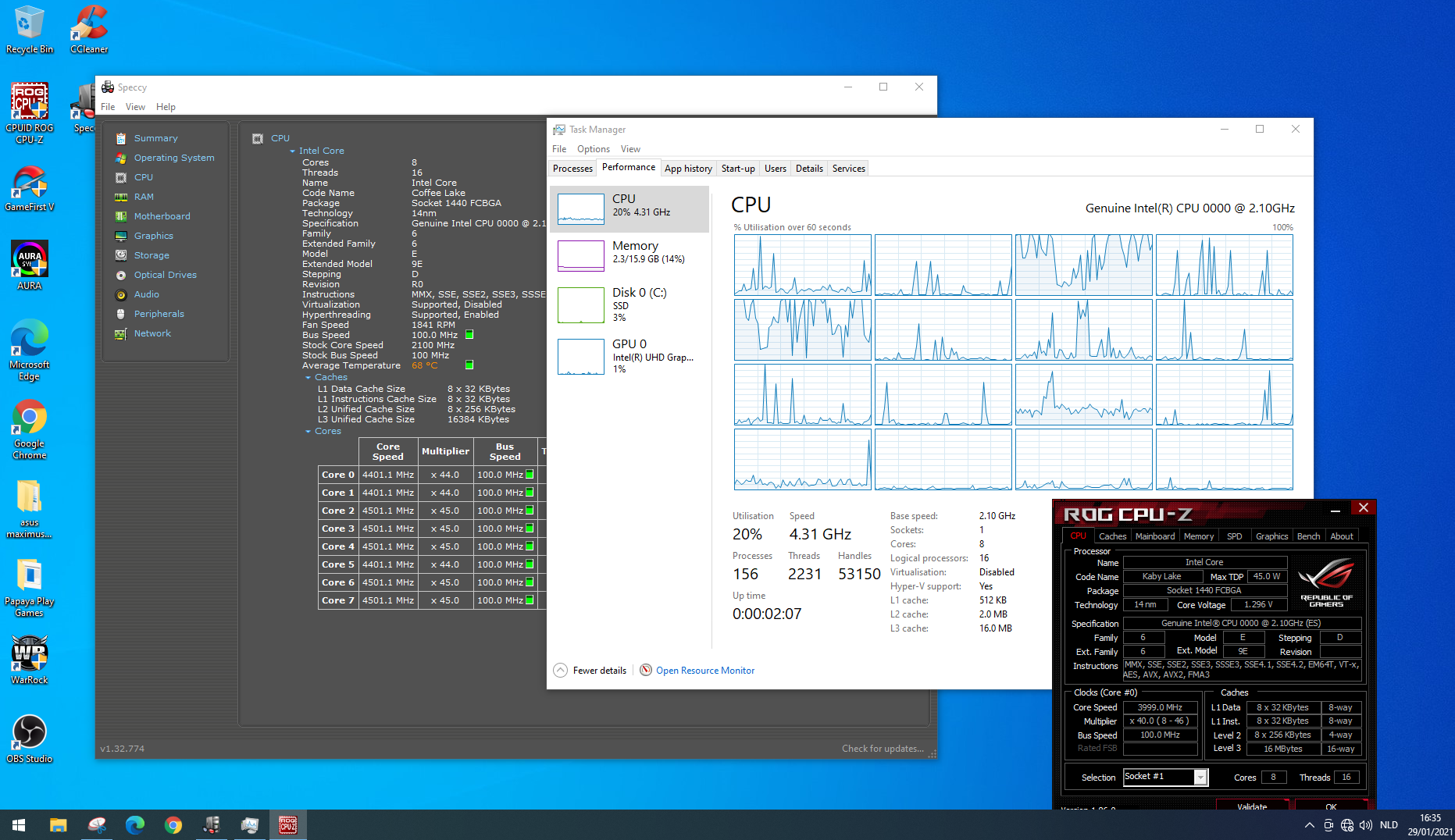The height and width of the screenshot is (840, 1455).
Task: Open the volume control in system tray
Action: 1366,824
